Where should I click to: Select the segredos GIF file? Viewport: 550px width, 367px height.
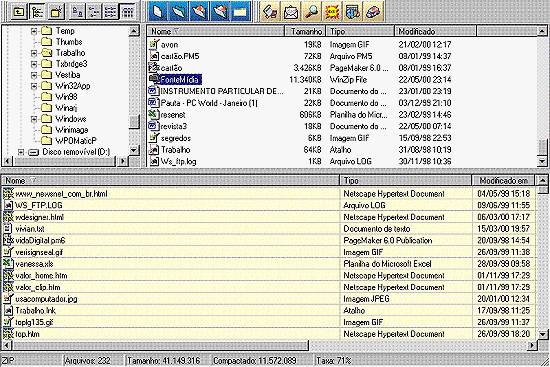click(176, 138)
